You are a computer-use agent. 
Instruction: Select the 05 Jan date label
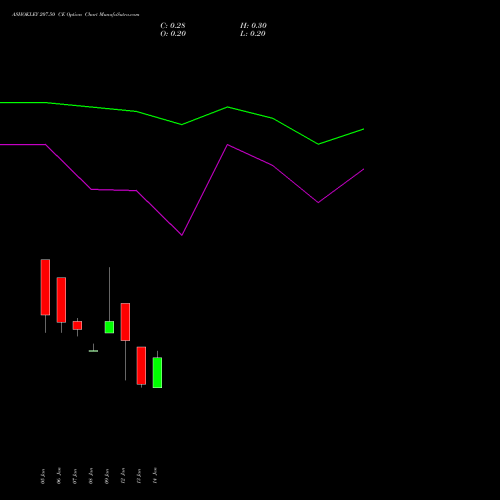[x=43, y=476]
